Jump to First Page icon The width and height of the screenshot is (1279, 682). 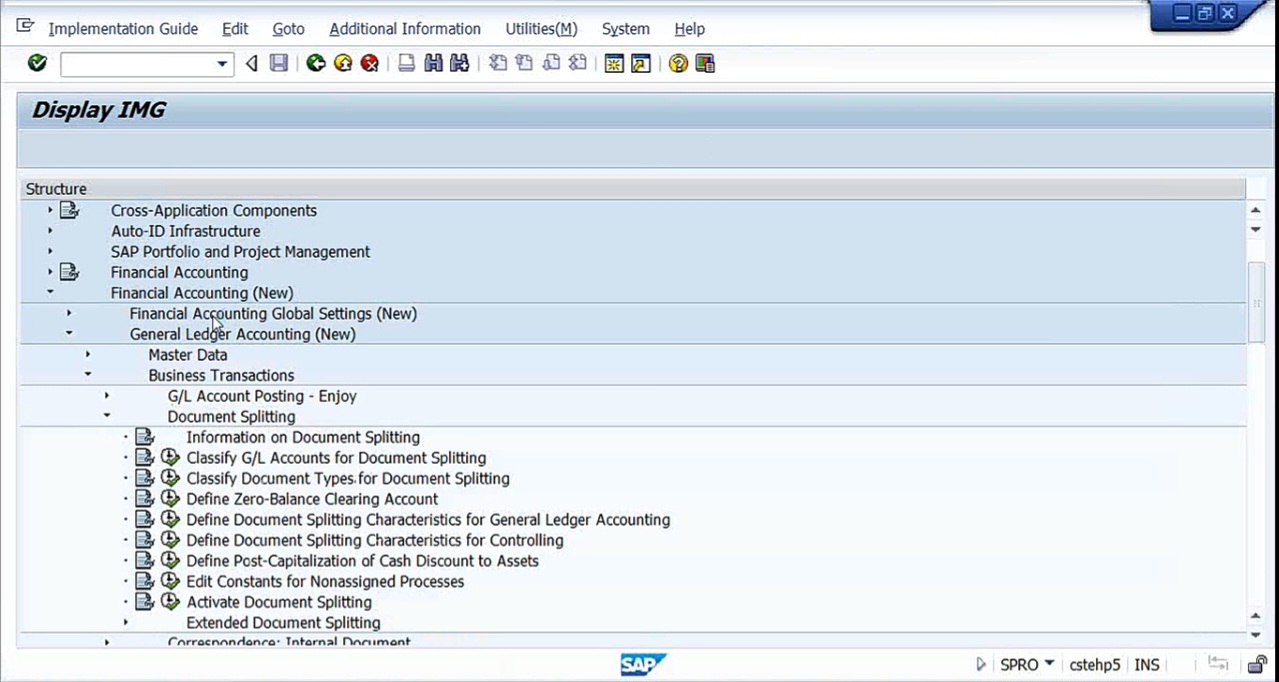(497, 63)
